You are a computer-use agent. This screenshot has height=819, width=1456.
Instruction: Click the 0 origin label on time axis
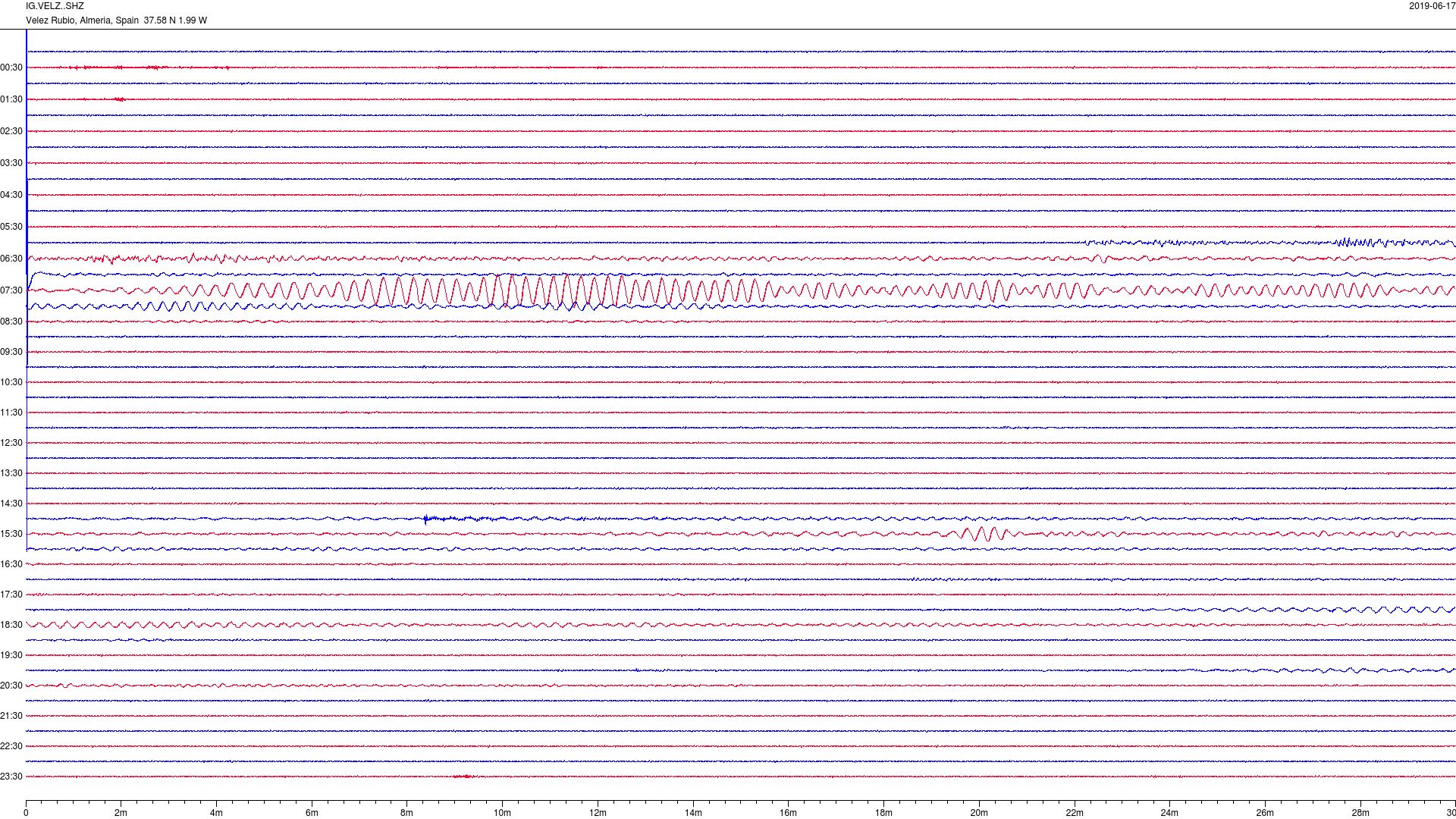[x=26, y=813]
